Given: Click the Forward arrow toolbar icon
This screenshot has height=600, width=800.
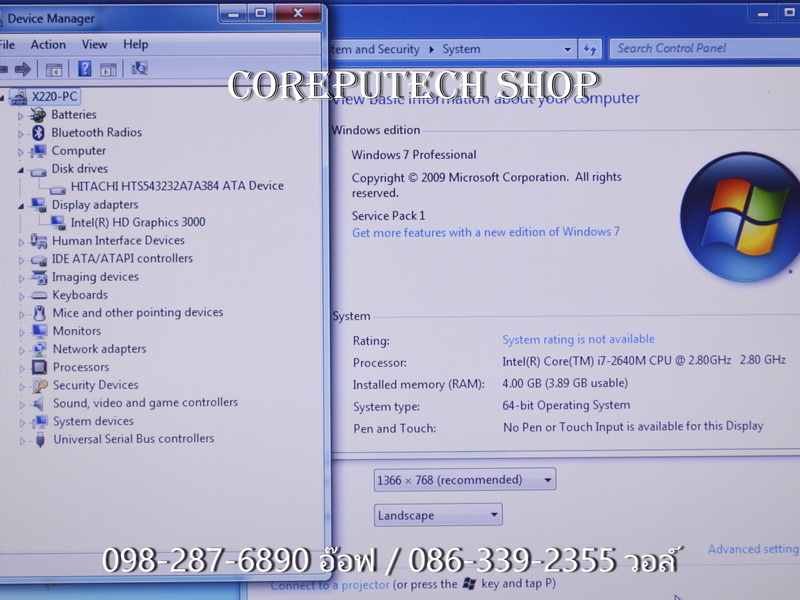Looking at the screenshot, I should [x=22, y=69].
